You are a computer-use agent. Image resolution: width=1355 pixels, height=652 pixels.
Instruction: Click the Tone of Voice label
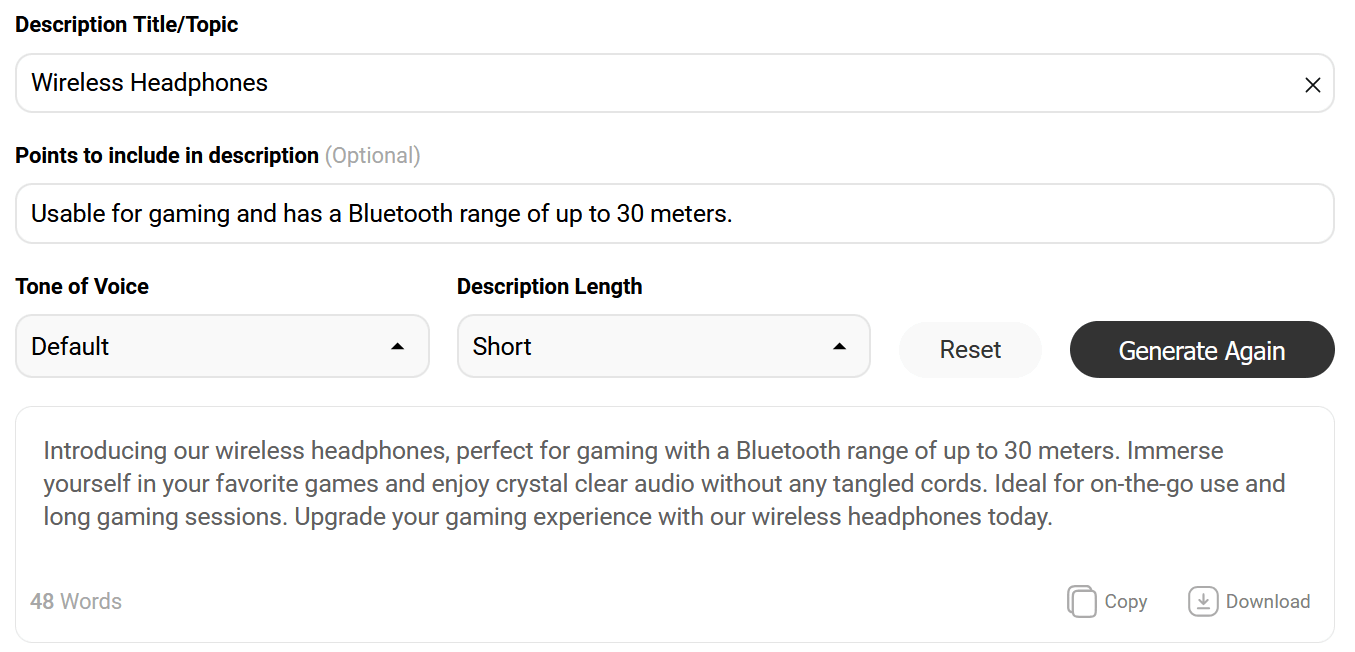click(x=82, y=286)
